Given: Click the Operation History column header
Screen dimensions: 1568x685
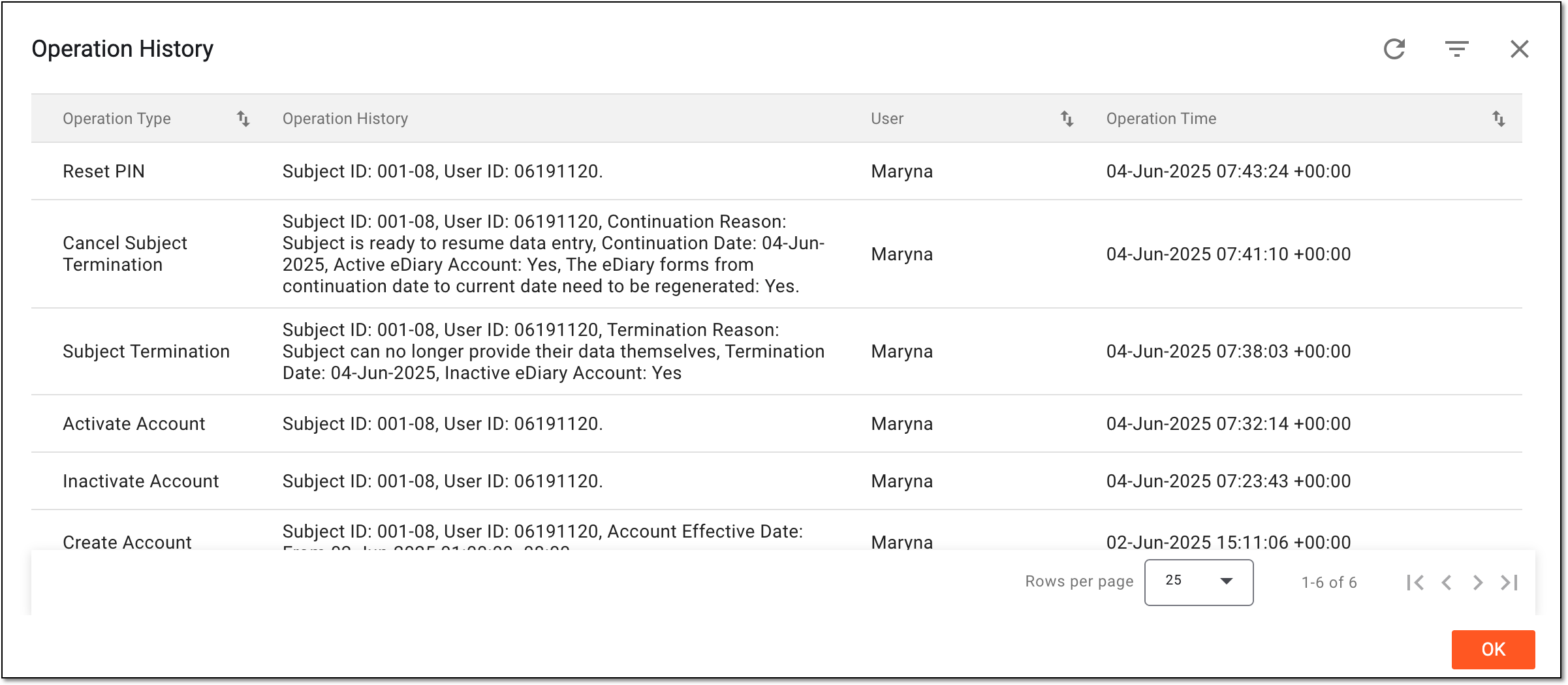Looking at the screenshot, I should coord(345,119).
